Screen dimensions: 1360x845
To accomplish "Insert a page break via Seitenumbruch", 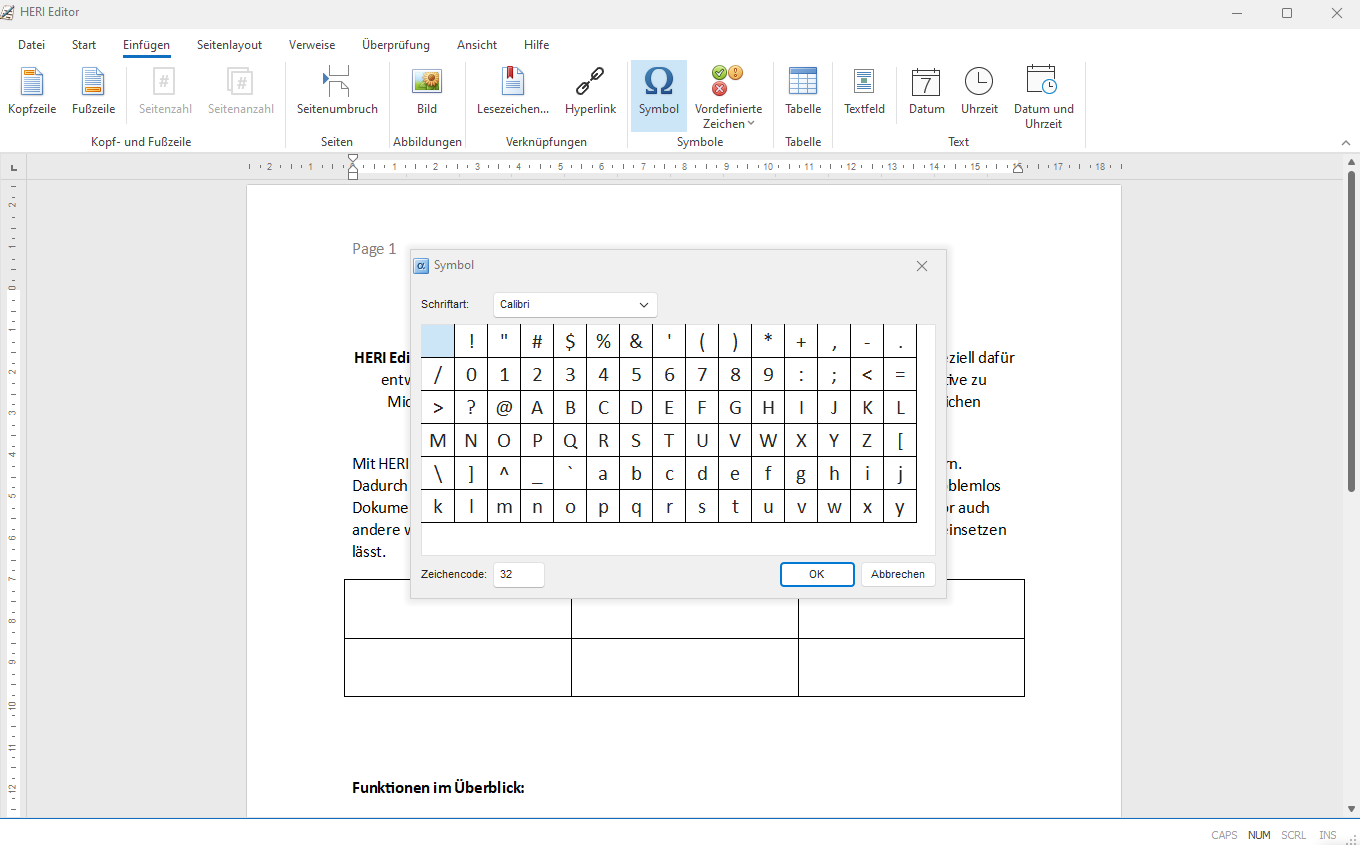I will [337, 92].
